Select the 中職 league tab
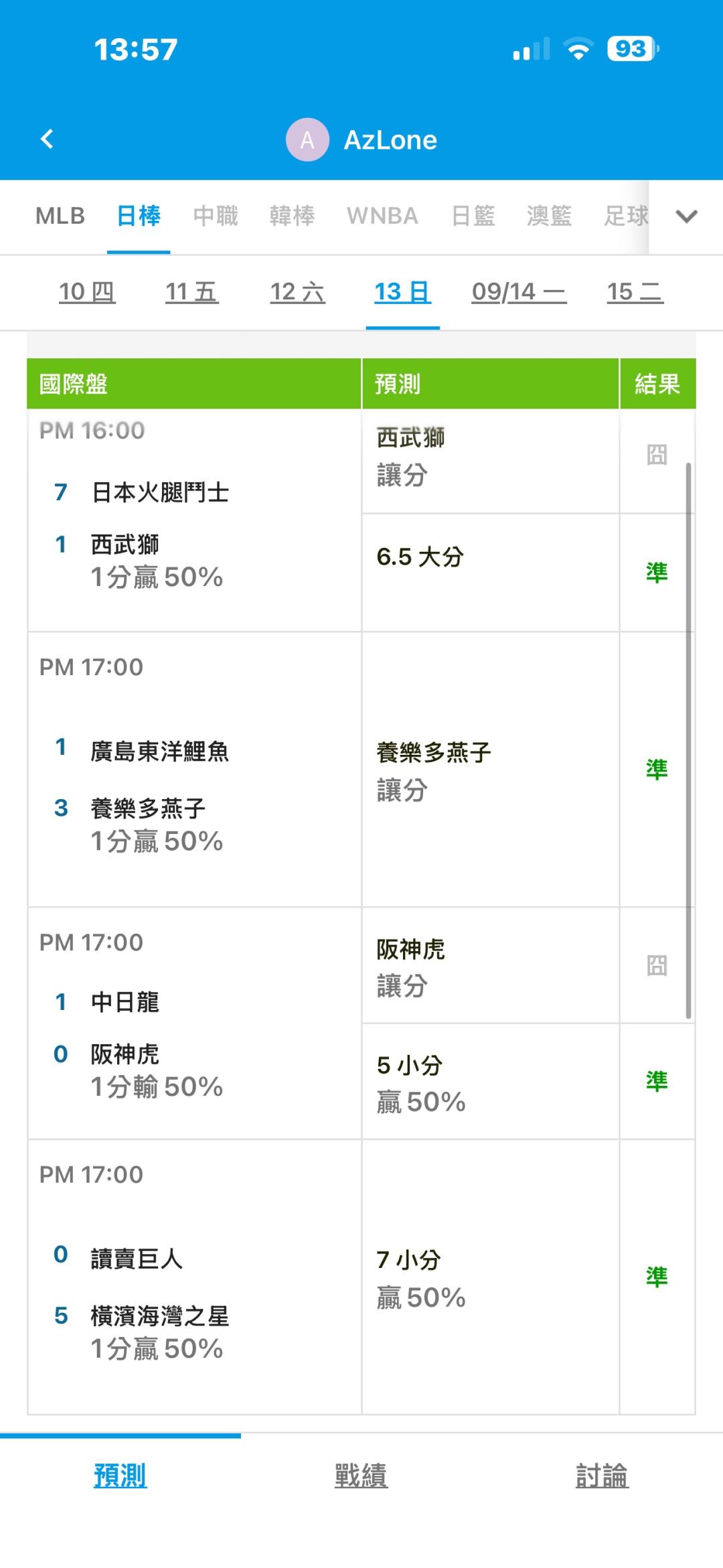723x1568 pixels. point(216,216)
